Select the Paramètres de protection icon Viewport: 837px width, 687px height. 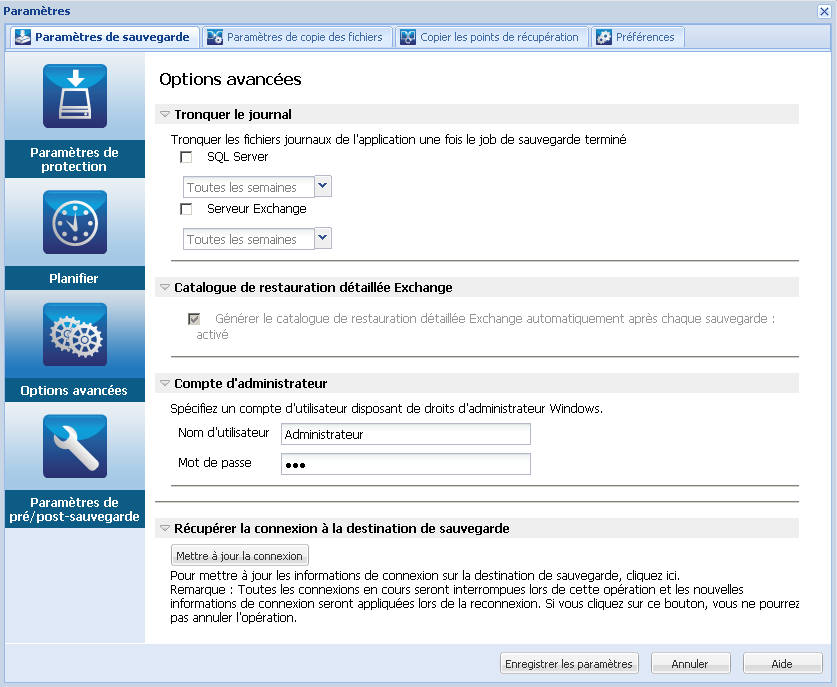point(74,97)
